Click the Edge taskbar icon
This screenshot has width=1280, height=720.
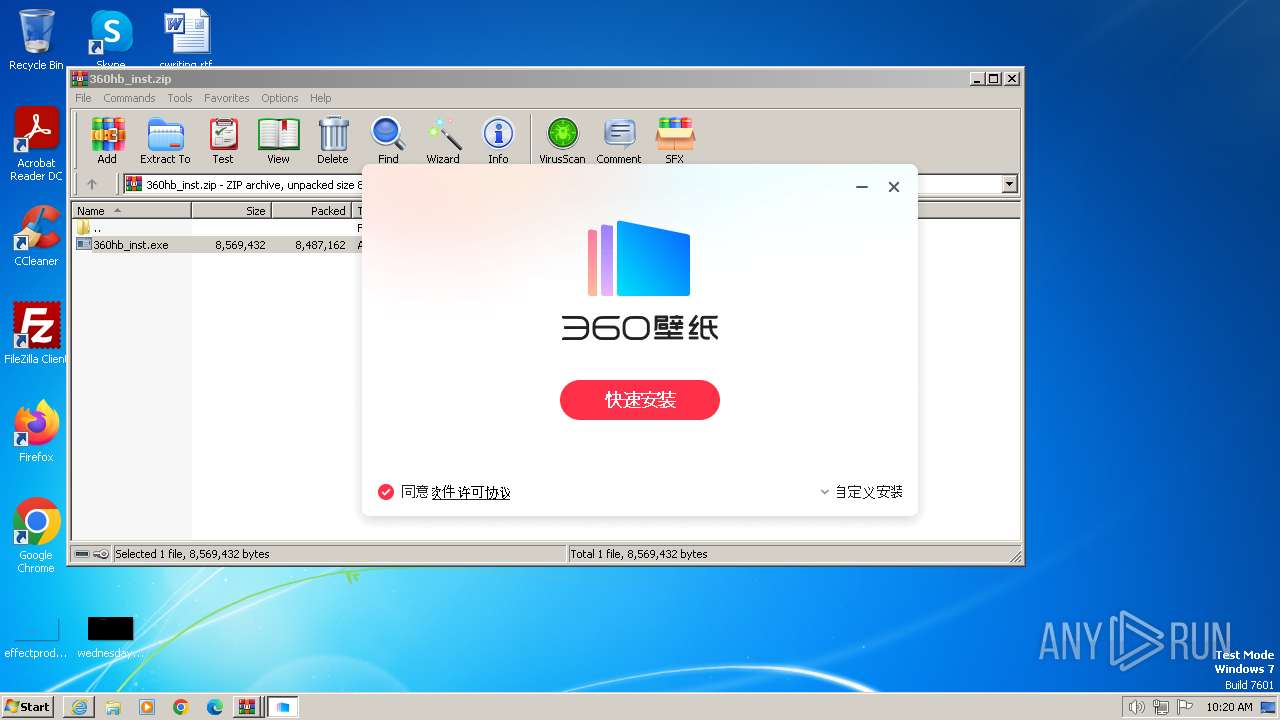coord(214,707)
